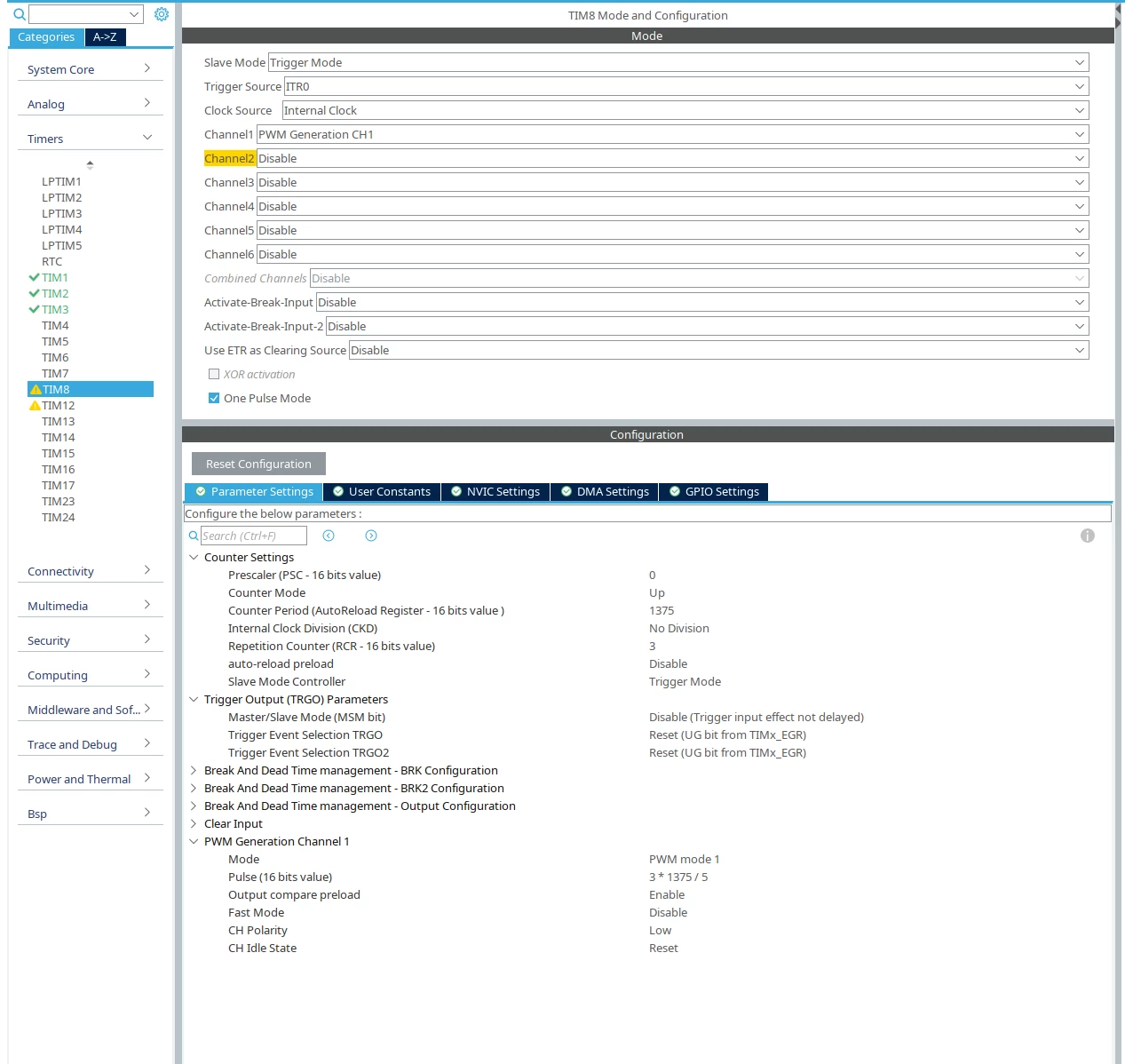Click the magnifier icon beside the category search
Image resolution: width=1125 pixels, height=1064 pixels.
[19, 14]
